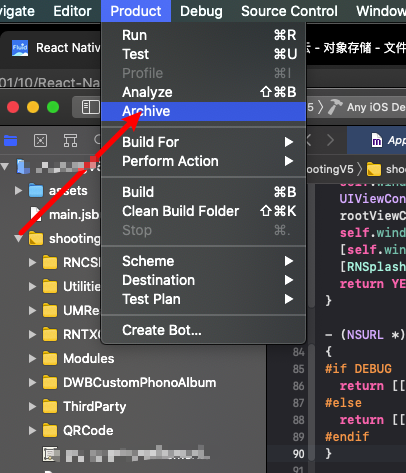Click the main.jsb file icon
The image size is (406, 473).
pyautogui.click(x=36, y=214)
